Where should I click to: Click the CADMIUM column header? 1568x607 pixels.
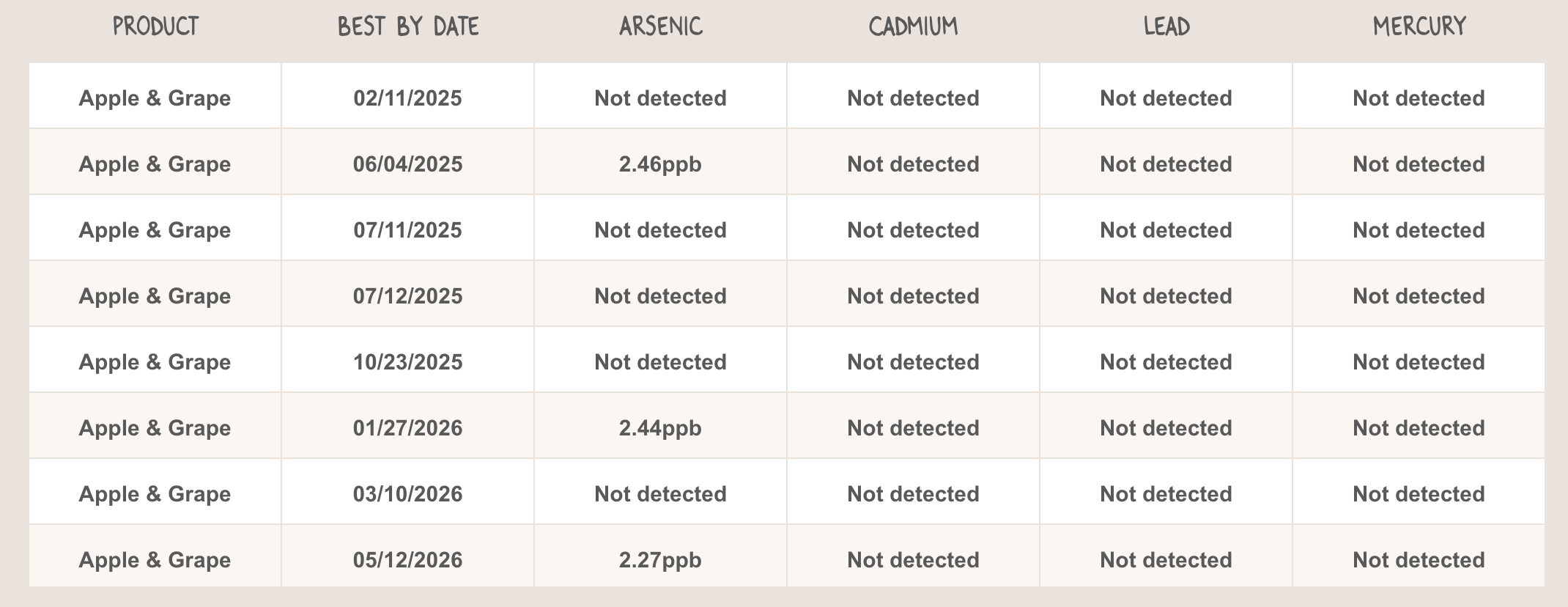tap(913, 27)
